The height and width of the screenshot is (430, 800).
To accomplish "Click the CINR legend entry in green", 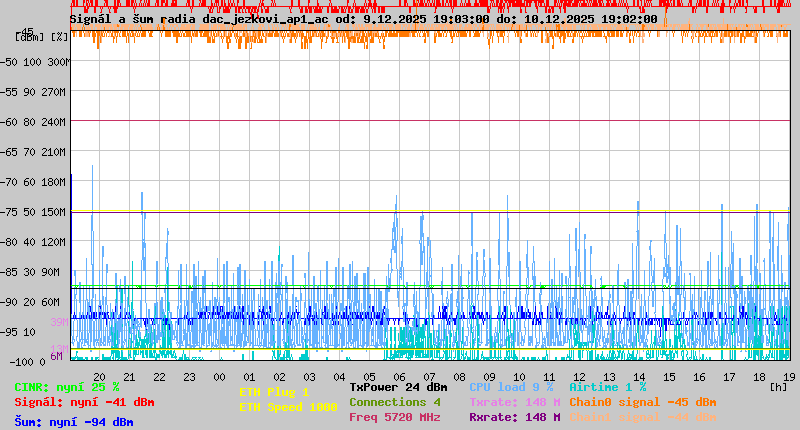I will coord(66,387).
